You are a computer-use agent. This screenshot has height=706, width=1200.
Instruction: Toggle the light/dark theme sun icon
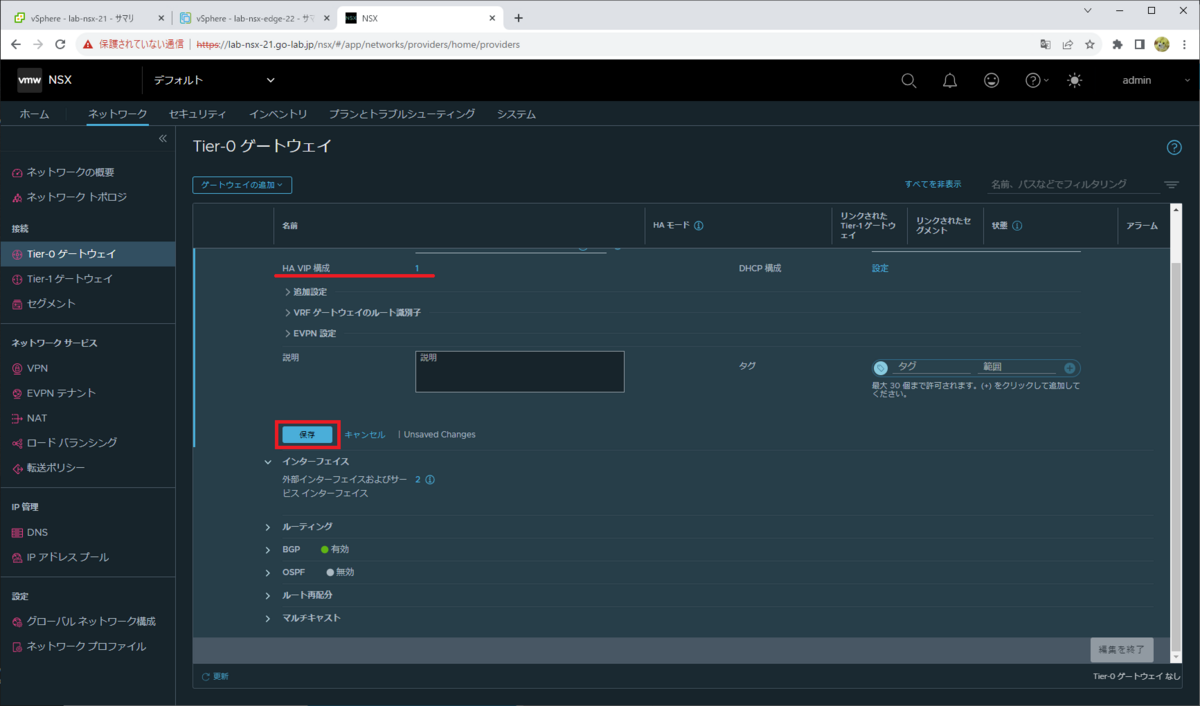pos(1074,80)
